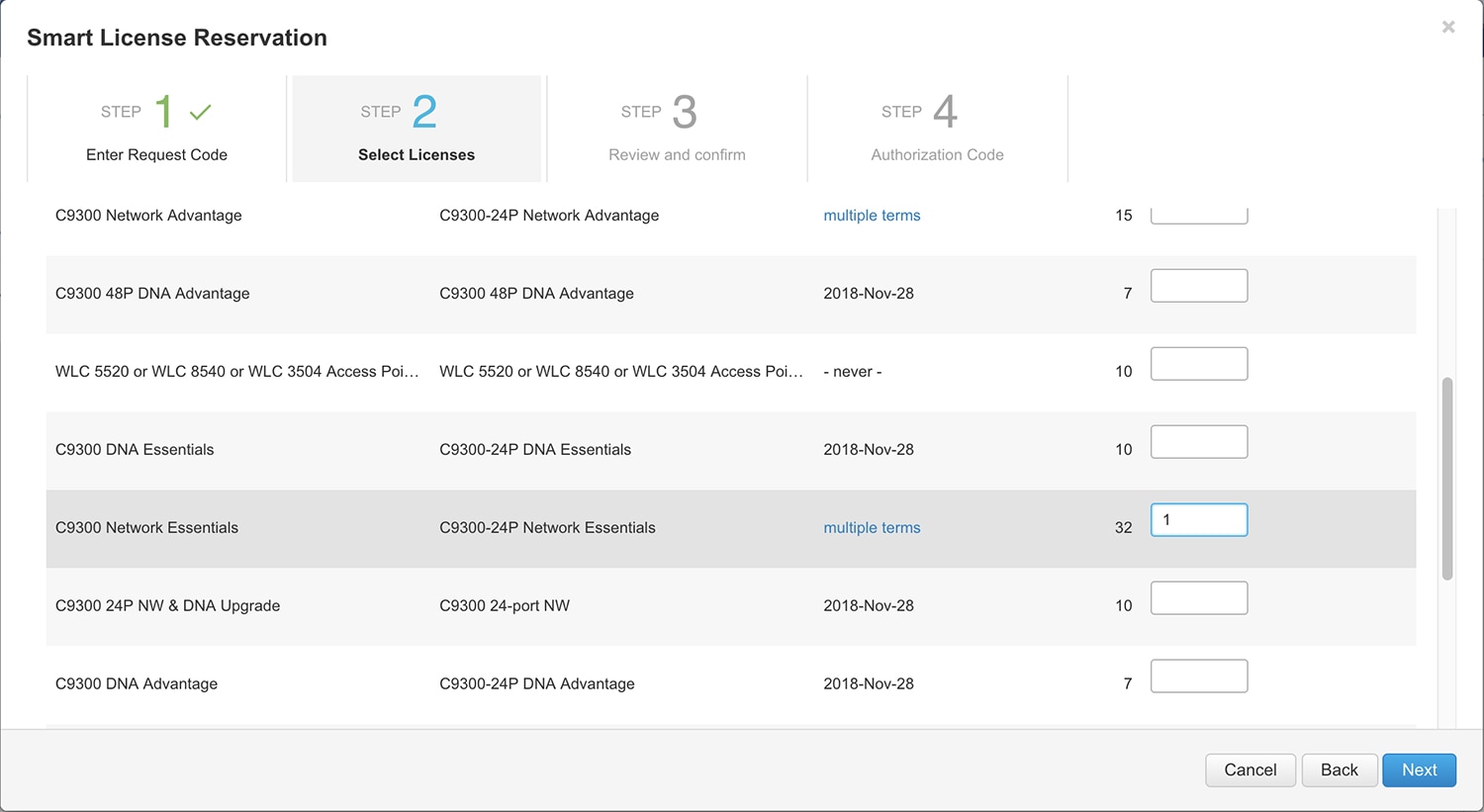The image size is (1484, 812).
Task: Select the C9300 Network Essentials license name
Action: click(146, 528)
